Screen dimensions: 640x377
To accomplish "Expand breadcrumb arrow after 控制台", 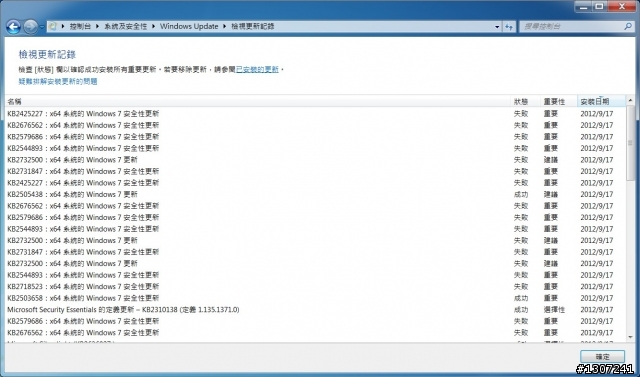I will click(x=98, y=27).
